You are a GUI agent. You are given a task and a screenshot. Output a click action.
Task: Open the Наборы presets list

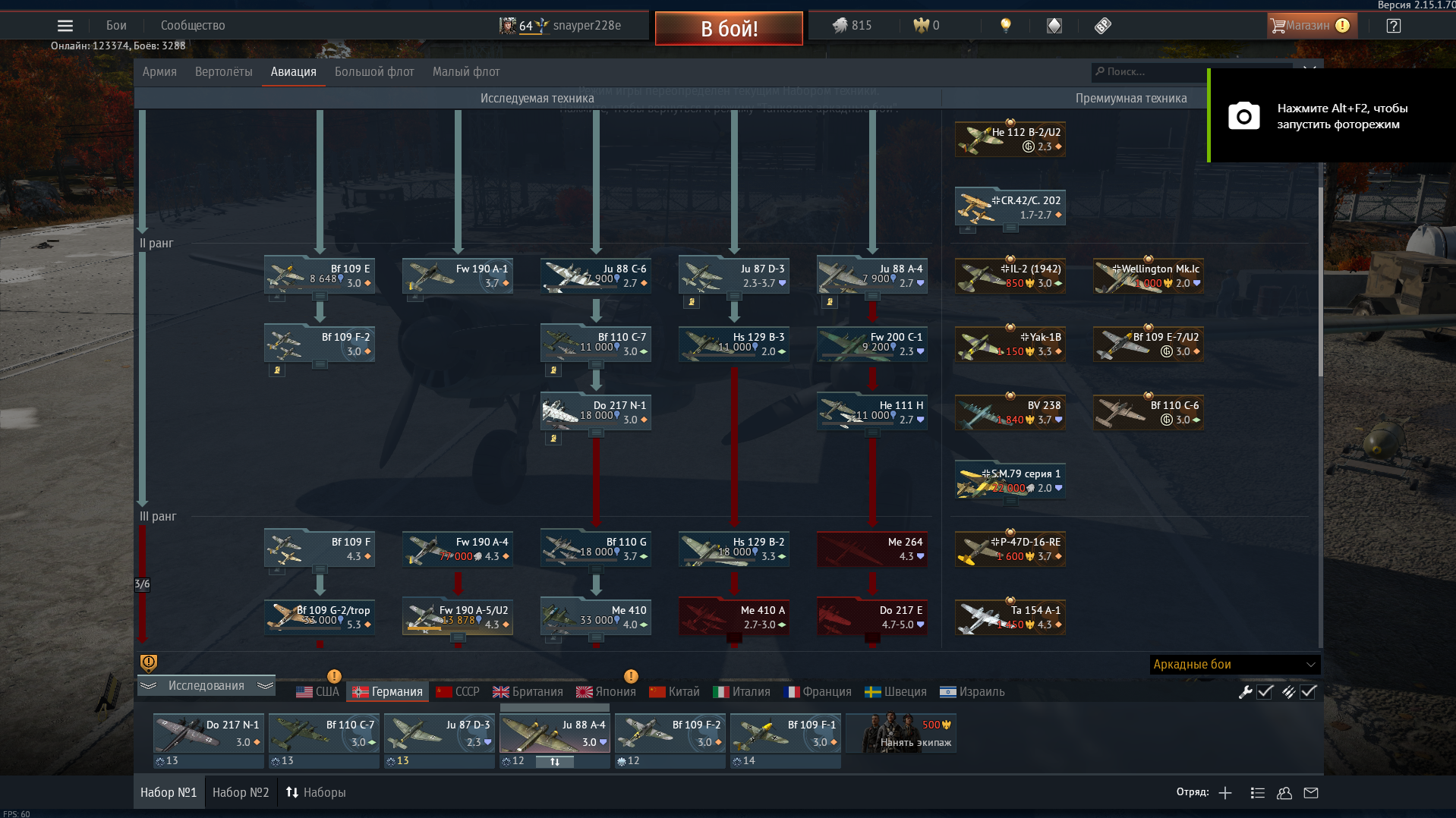click(x=316, y=792)
